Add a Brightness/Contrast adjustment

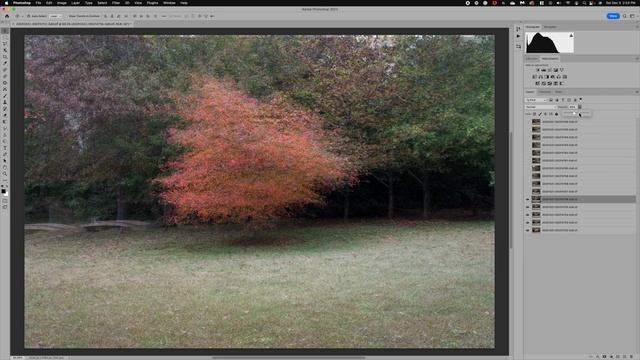(x=538, y=70)
